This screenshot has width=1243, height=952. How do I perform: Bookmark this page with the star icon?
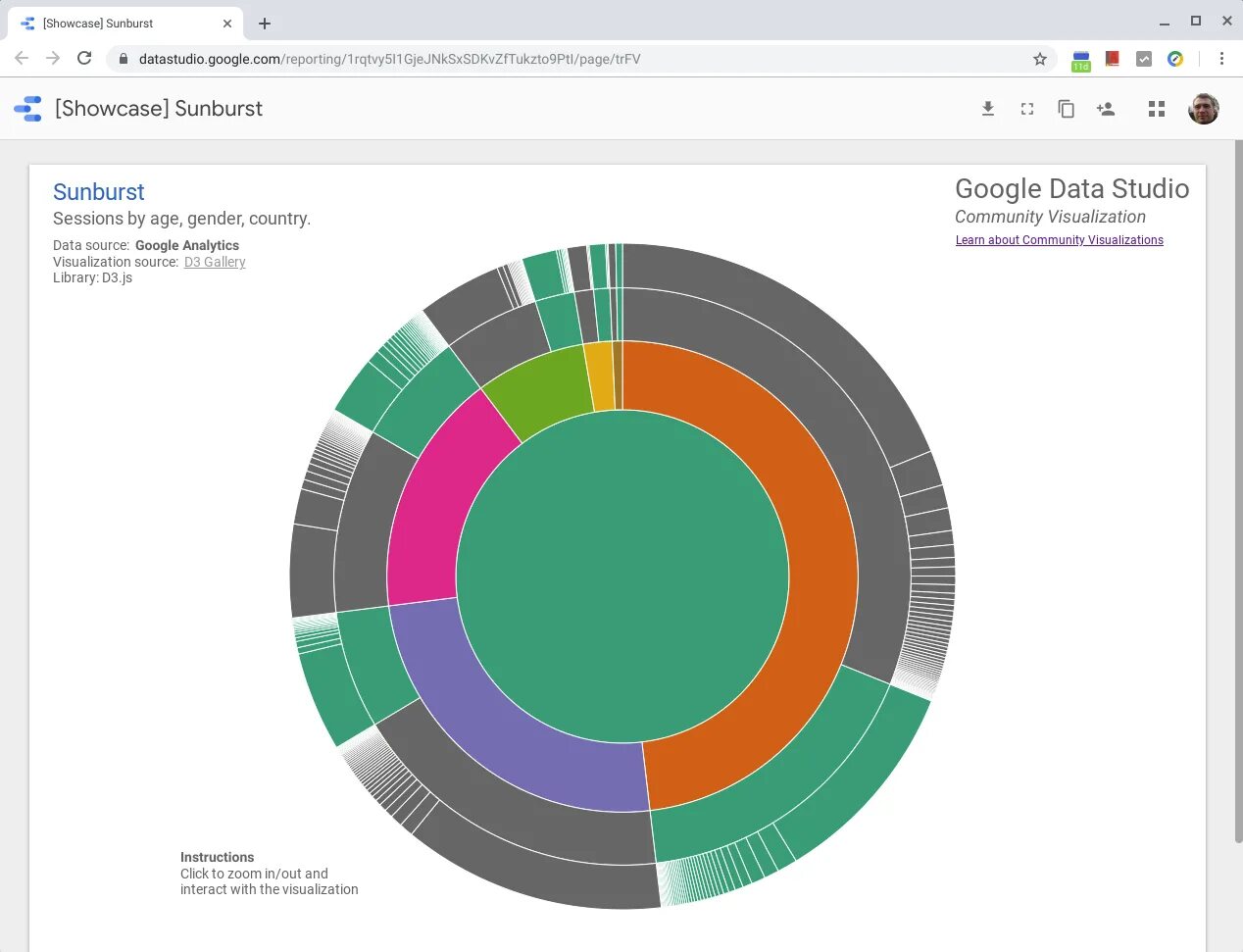pos(1040,59)
